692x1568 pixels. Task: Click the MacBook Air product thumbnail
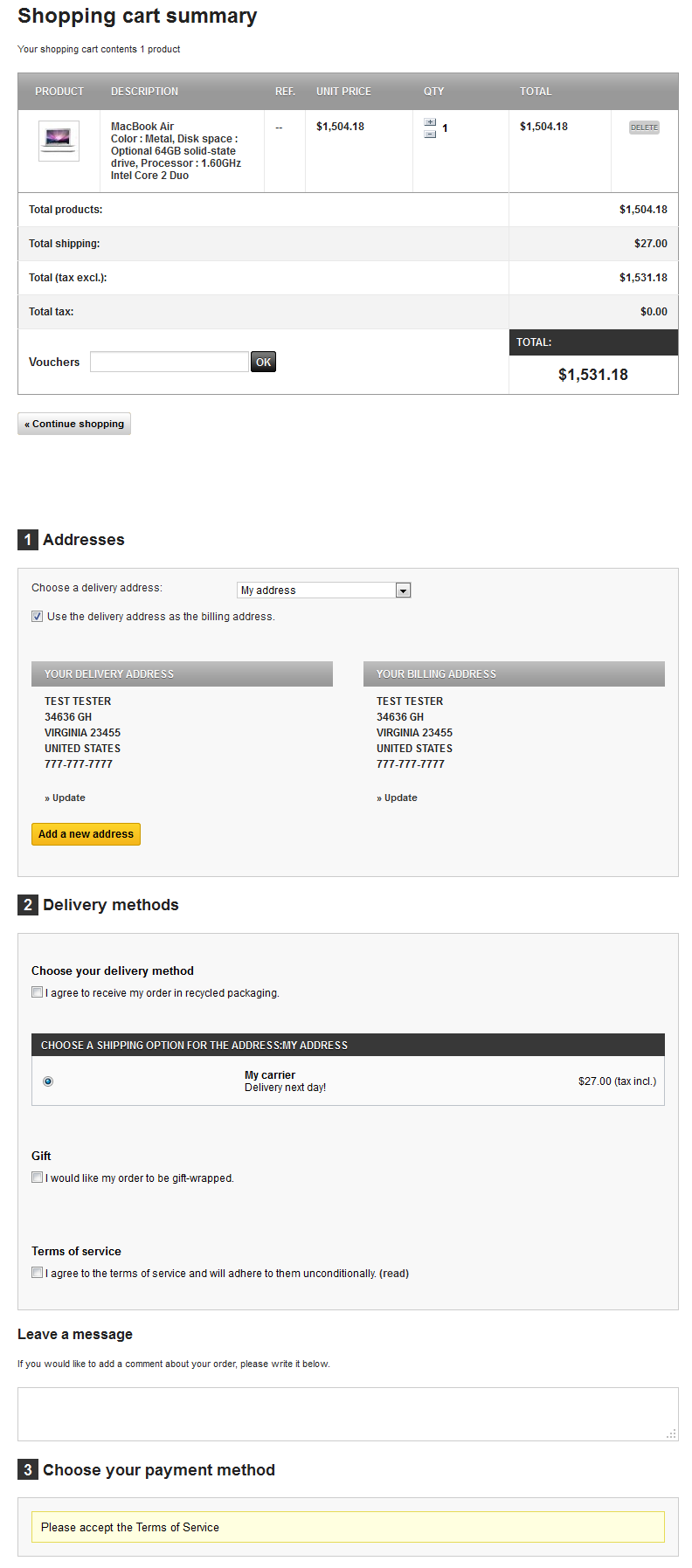[x=59, y=141]
